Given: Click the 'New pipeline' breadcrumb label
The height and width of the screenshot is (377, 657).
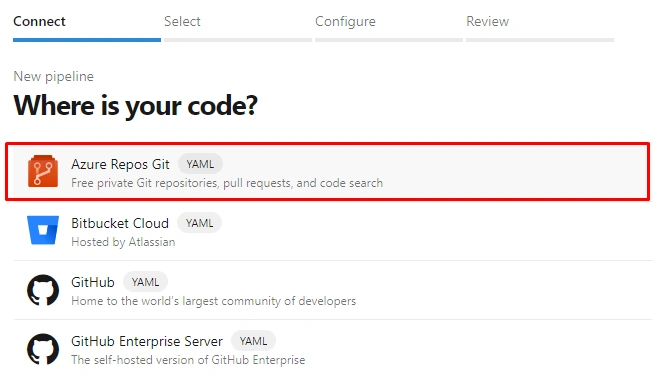Looking at the screenshot, I should (54, 77).
